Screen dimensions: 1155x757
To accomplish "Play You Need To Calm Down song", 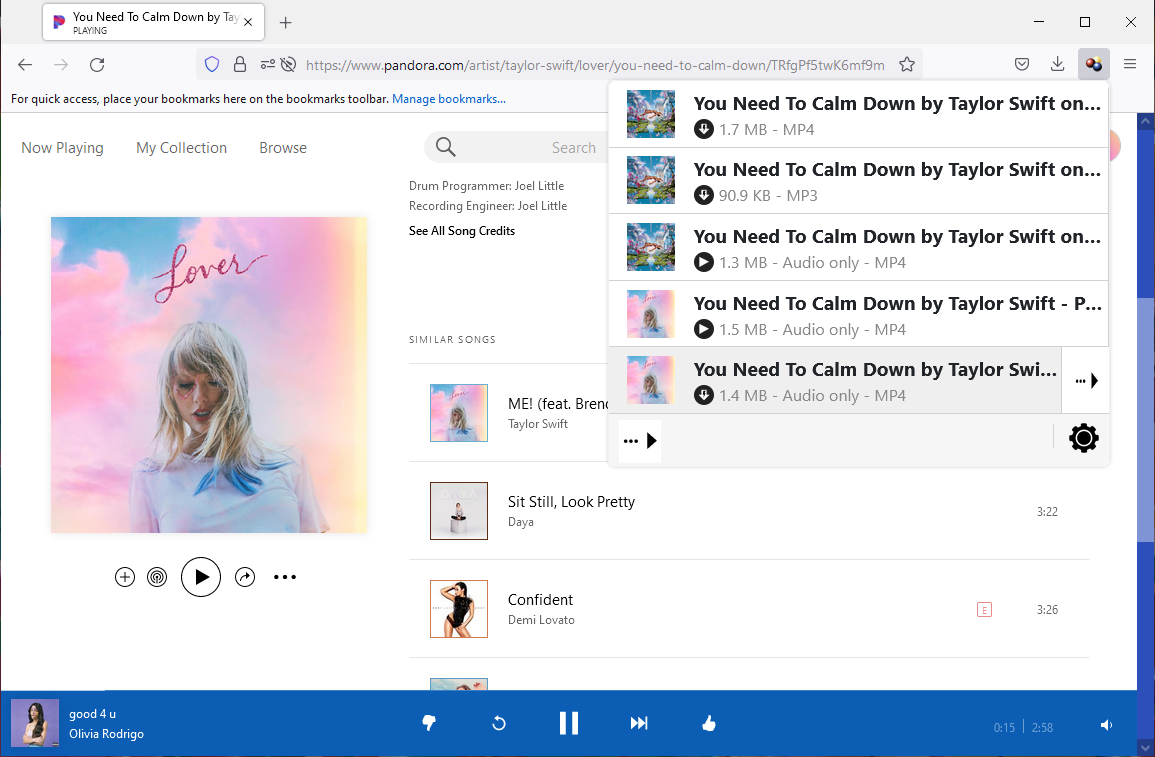I will coord(201,577).
